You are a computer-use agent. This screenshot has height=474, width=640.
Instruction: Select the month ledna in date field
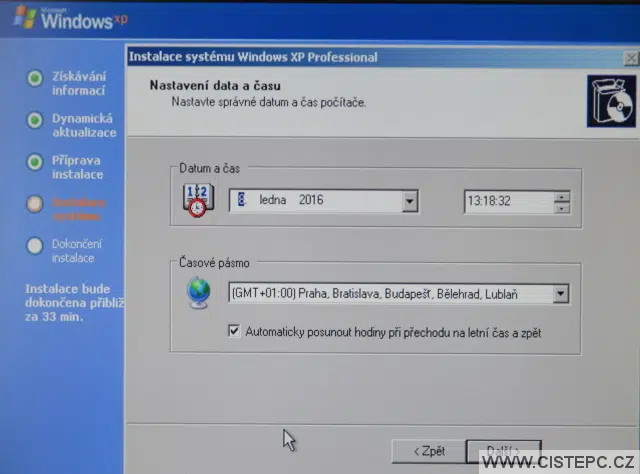pos(273,201)
